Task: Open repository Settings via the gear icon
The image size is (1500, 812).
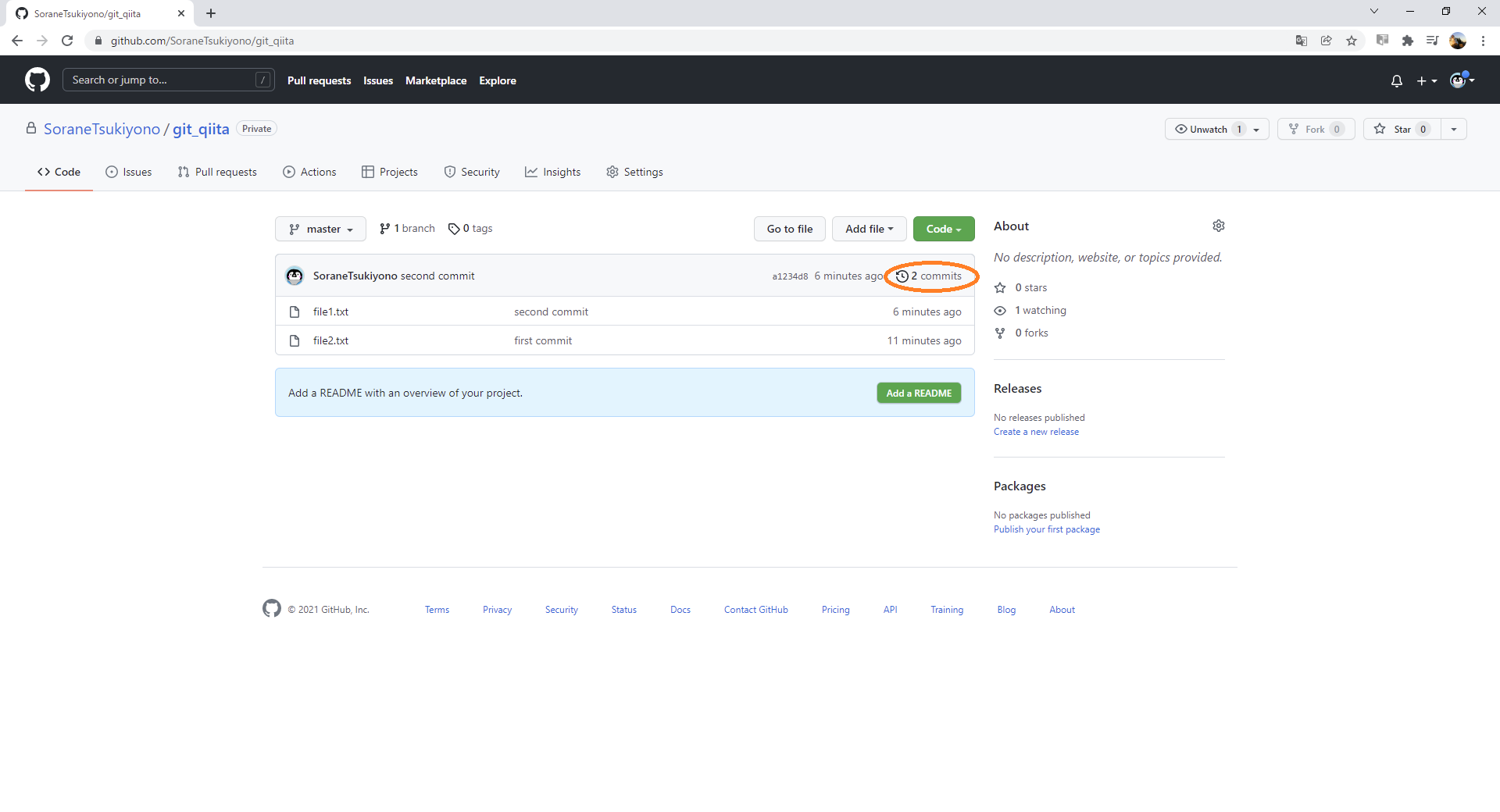Action: (x=612, y=172)
